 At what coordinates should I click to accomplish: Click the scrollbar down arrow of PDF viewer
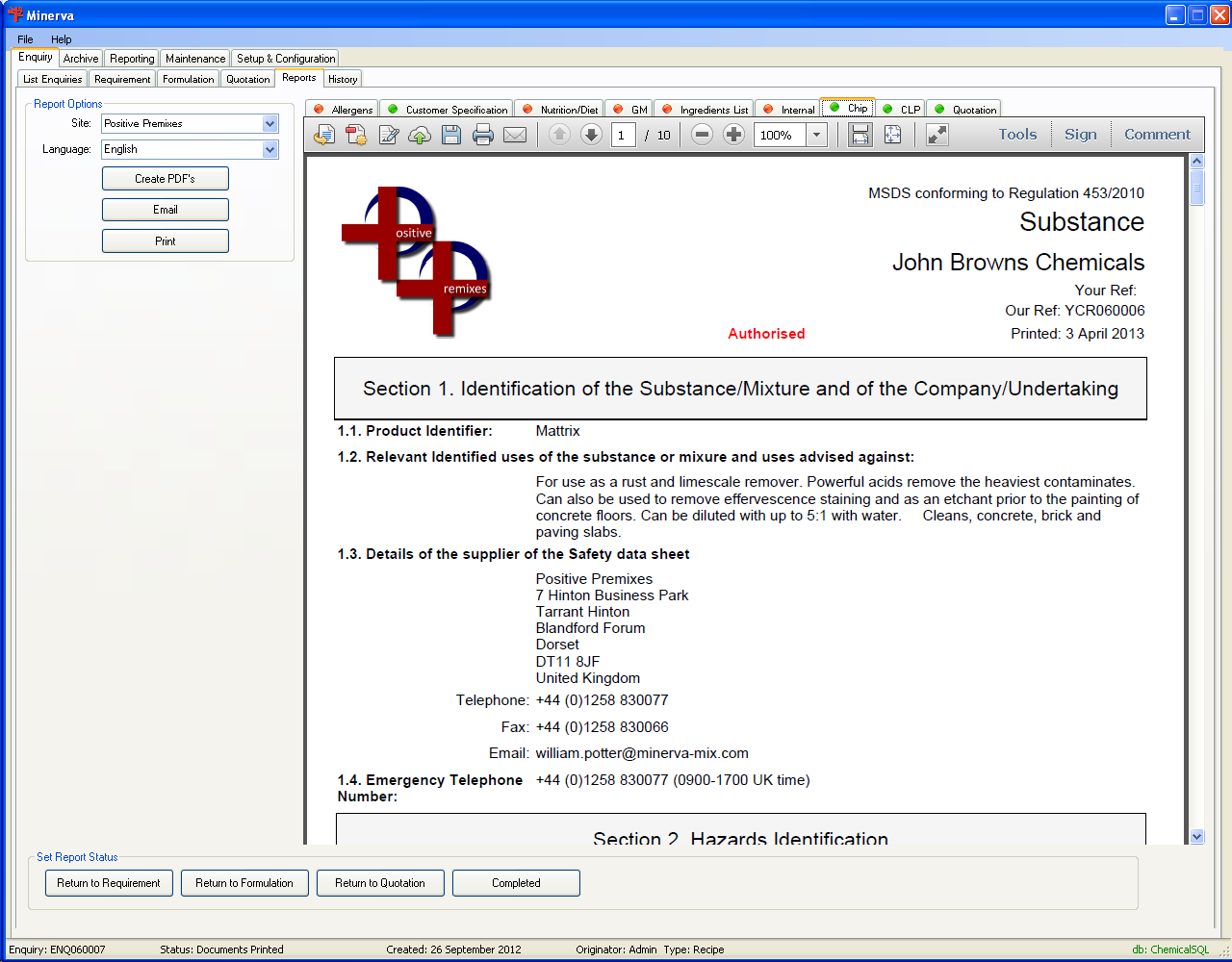[x=1196, y=837]
